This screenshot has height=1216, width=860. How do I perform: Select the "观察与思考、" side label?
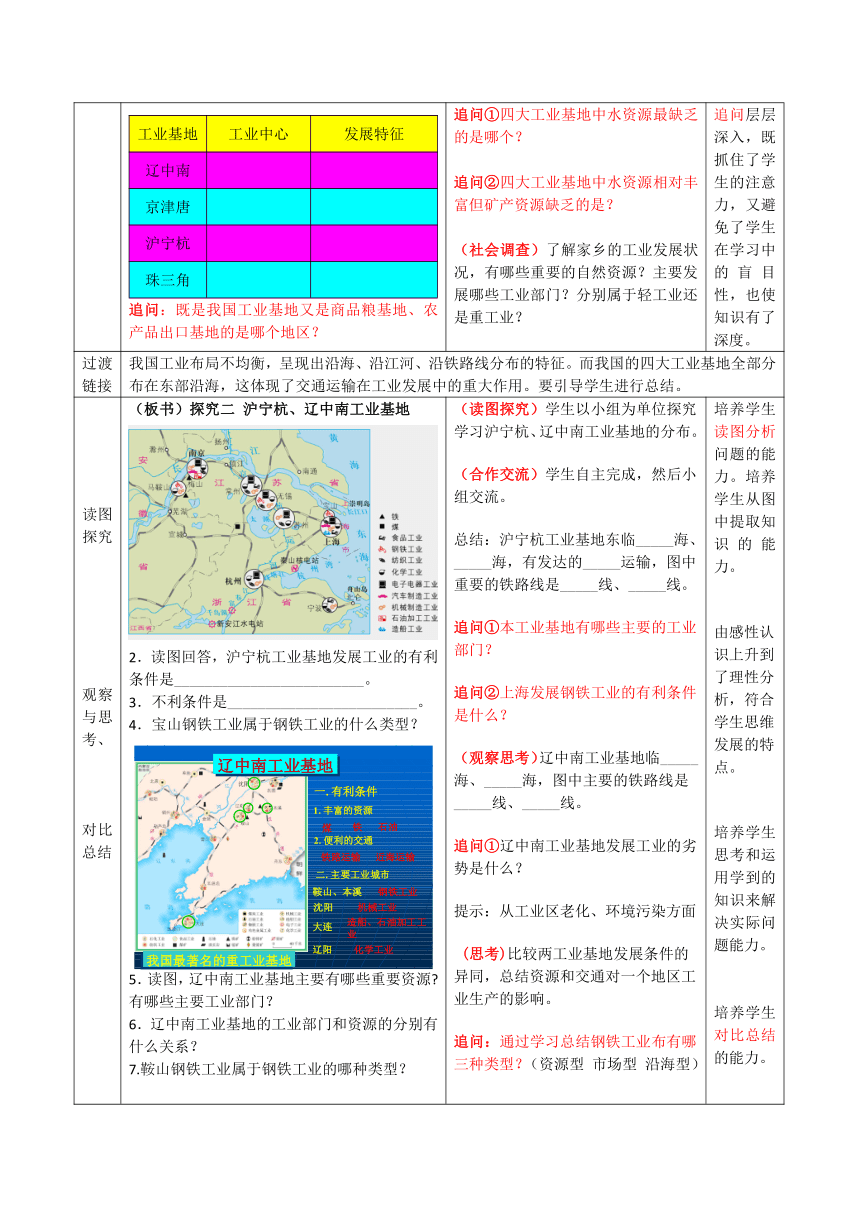[97, 717]
